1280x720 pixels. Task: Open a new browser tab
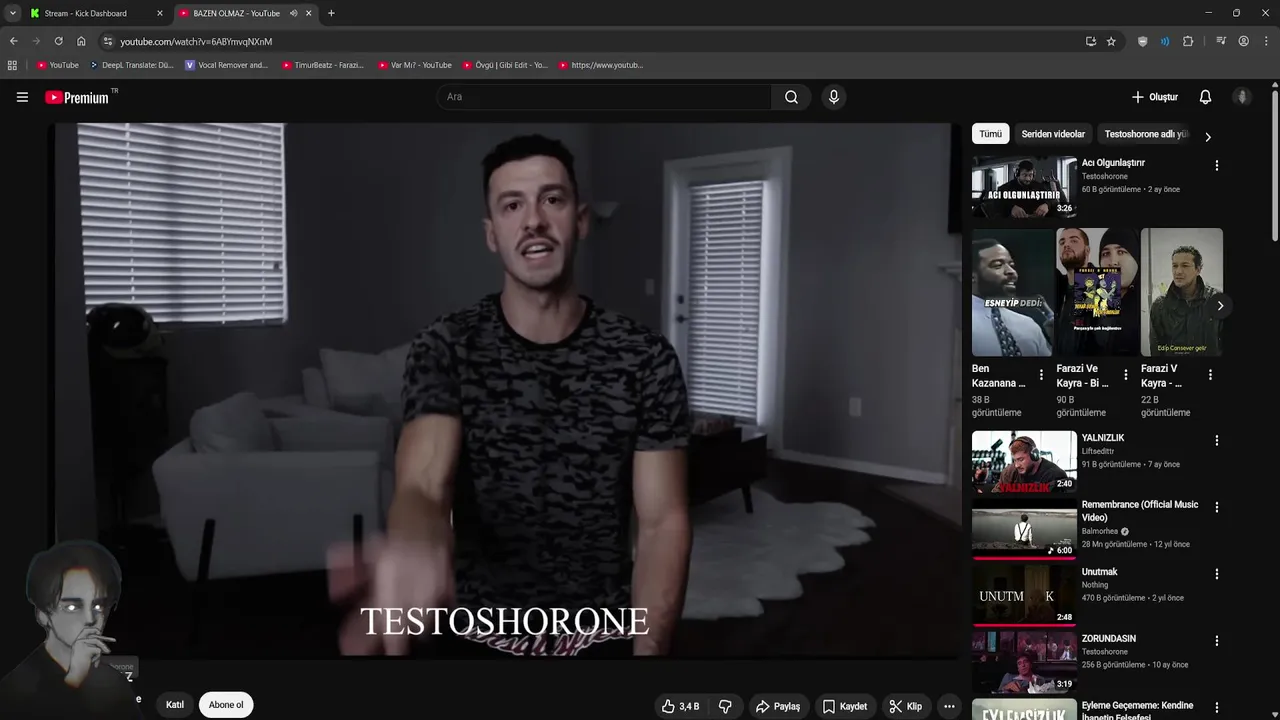point(331,13)
